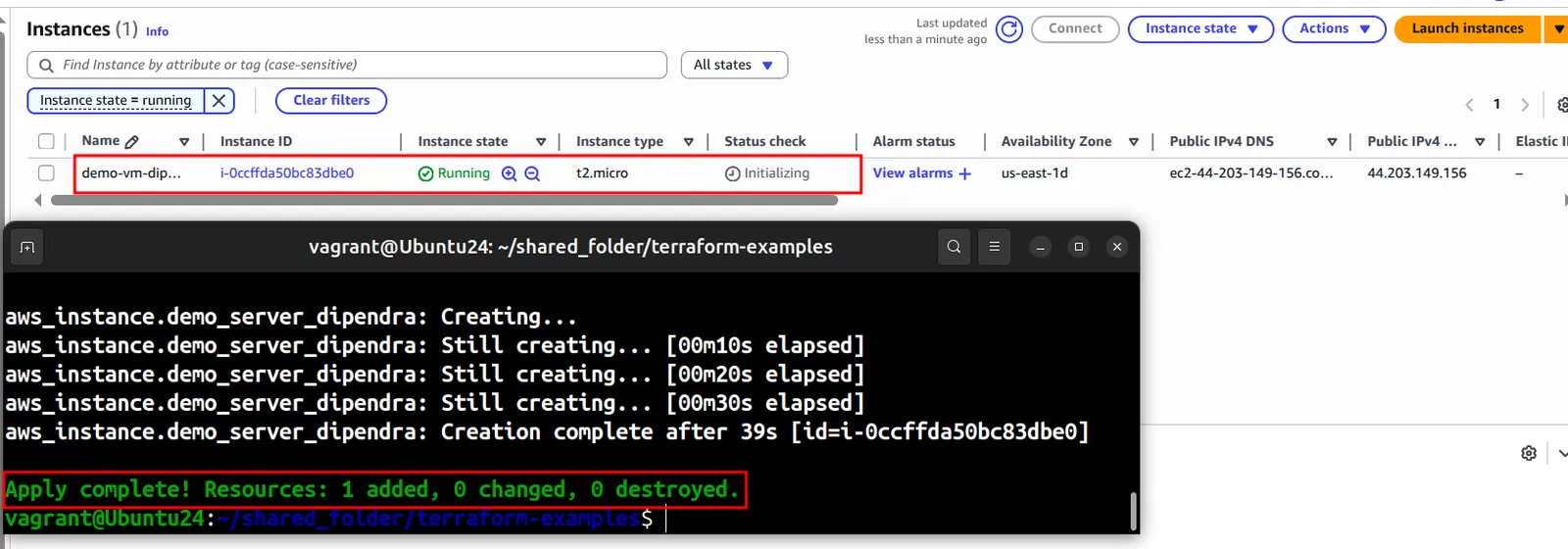Click the Instance ID column header
This screenshot has width=1568, height=549.
pos(256,142)
